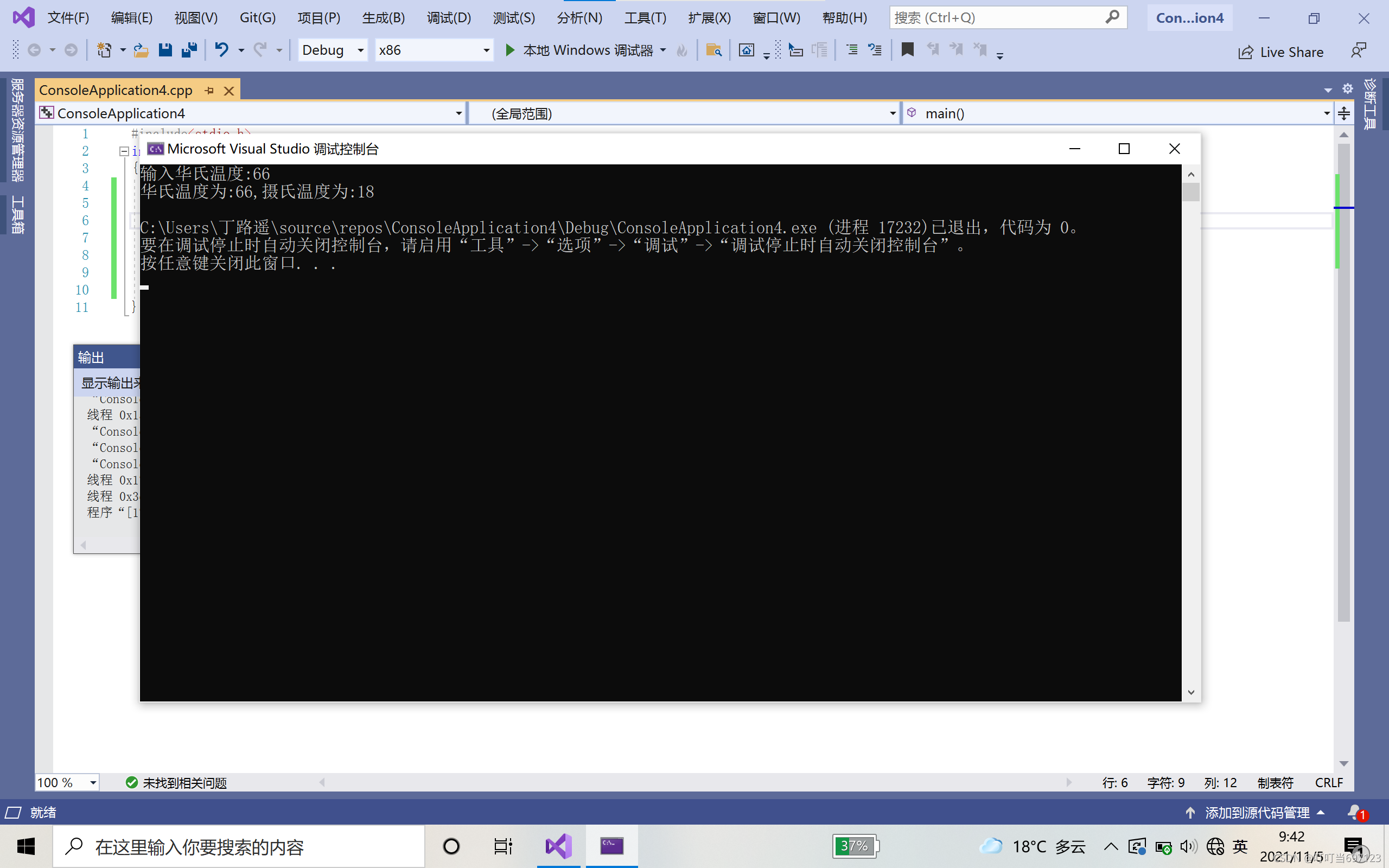Redo the last action
Screen dimensions: 1389x868
pyautogui.click(x=260, y=50)
